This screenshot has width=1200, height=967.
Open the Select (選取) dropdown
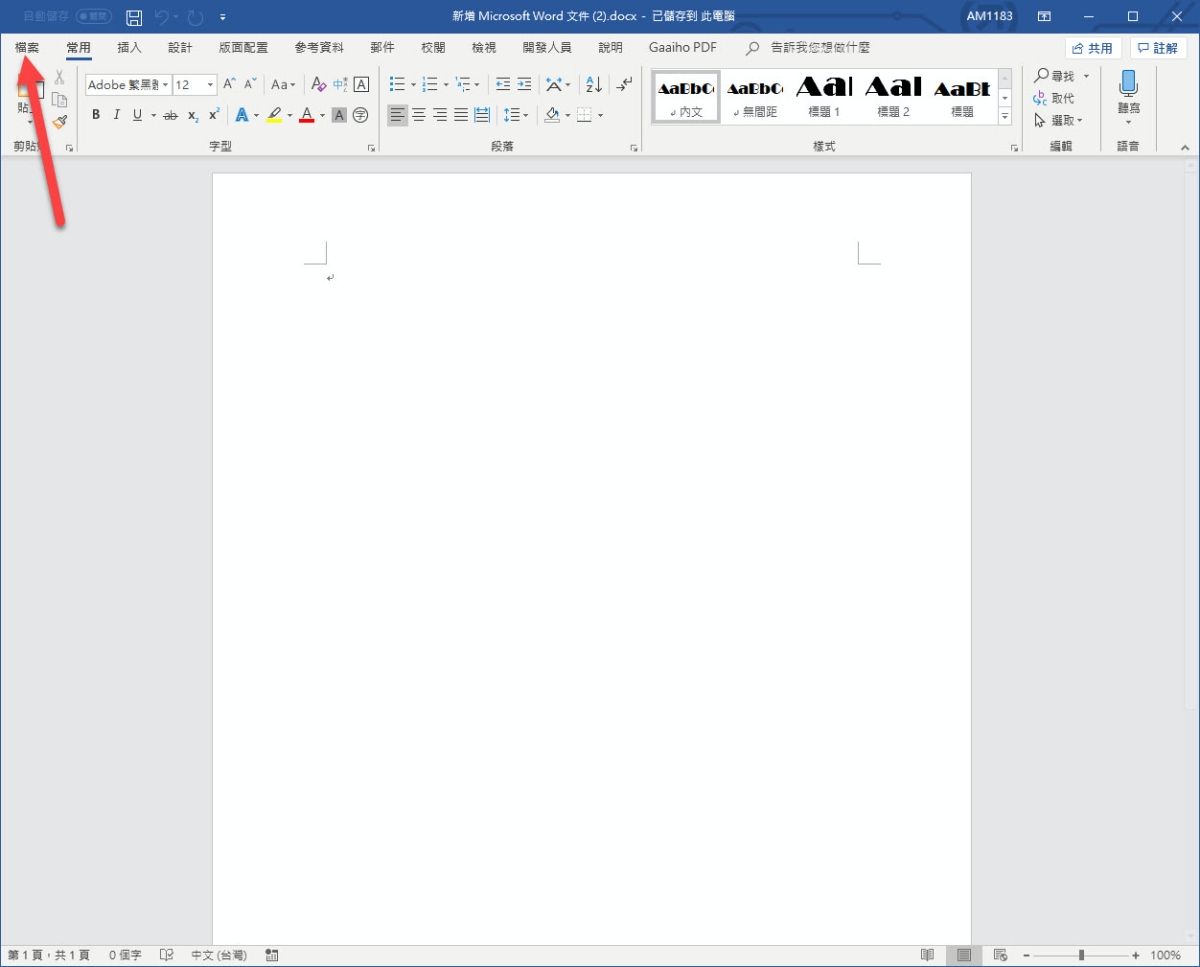pos(1060,120)
